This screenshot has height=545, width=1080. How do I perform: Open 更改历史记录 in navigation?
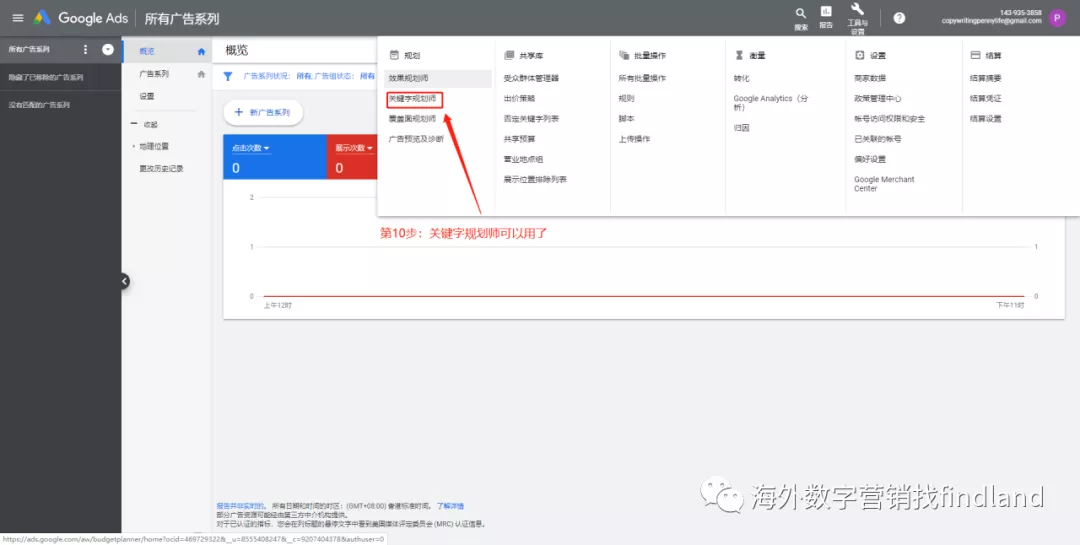[161, 168]
